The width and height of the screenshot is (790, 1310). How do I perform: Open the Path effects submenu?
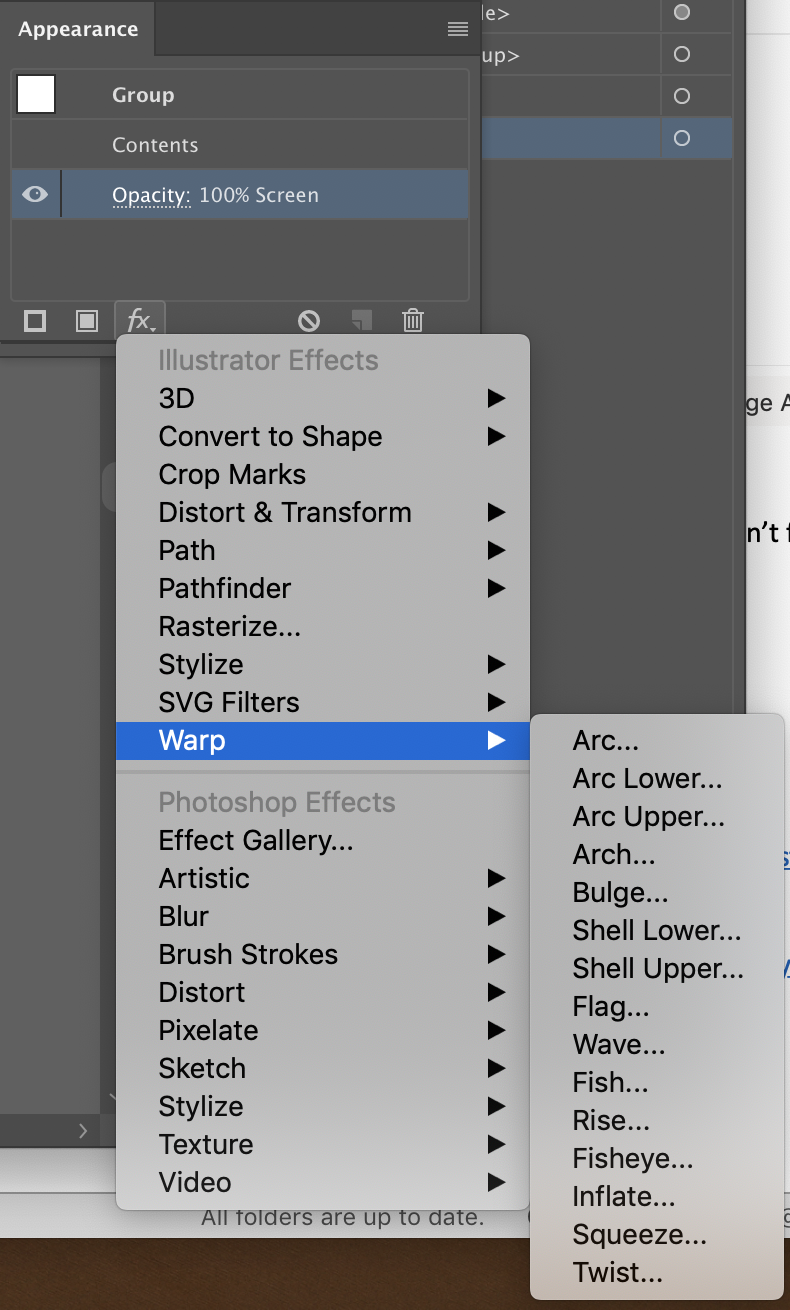tap(323, 550)
